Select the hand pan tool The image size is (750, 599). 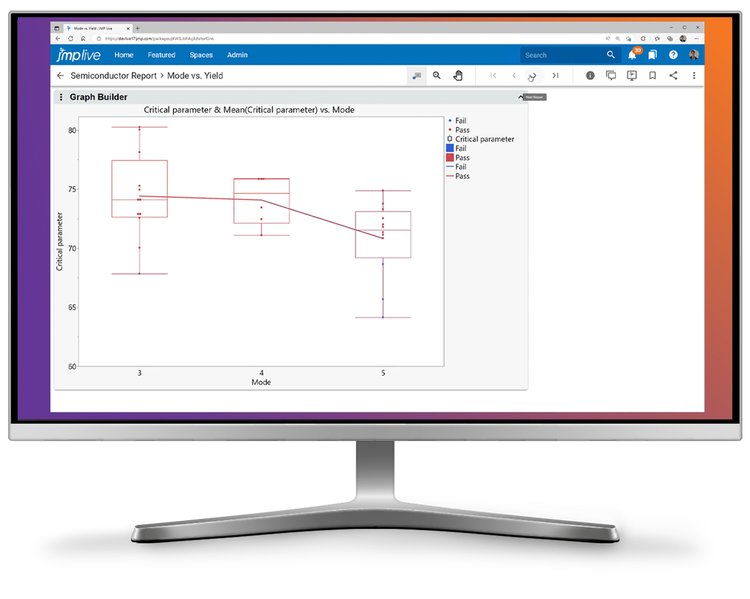pyautogui.click(x=458, y=76)
